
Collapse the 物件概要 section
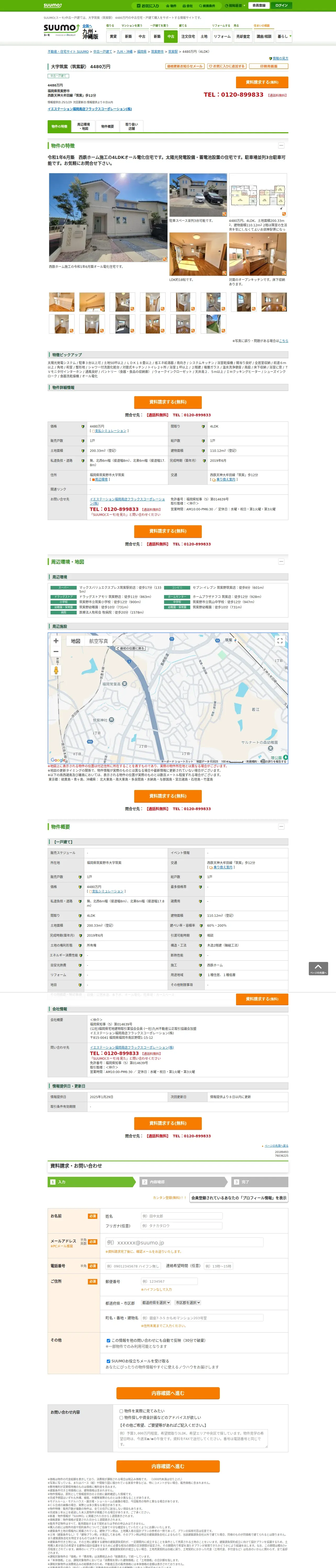click(281, 826)
